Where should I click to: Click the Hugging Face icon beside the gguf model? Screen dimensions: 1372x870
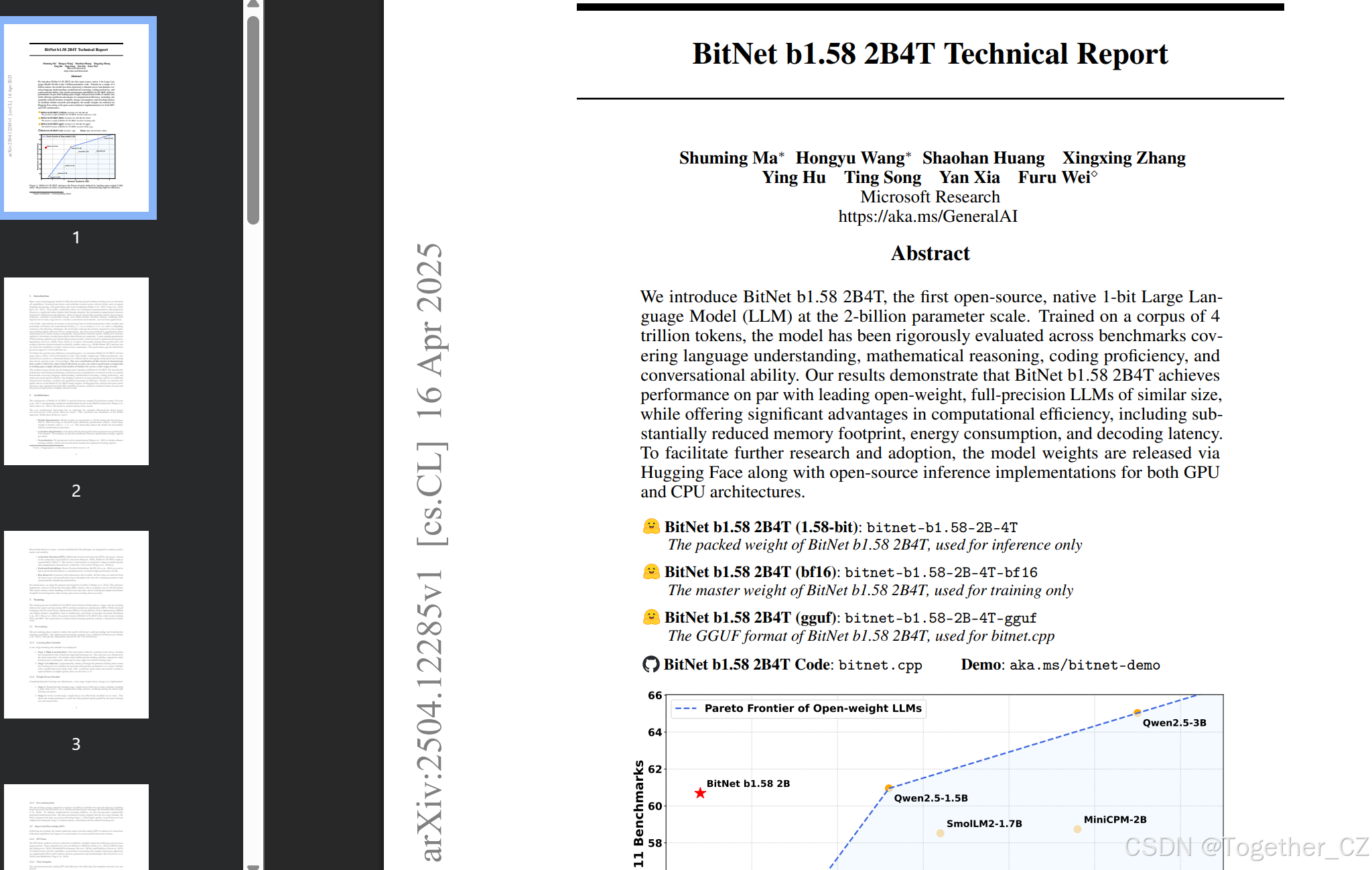651,617
